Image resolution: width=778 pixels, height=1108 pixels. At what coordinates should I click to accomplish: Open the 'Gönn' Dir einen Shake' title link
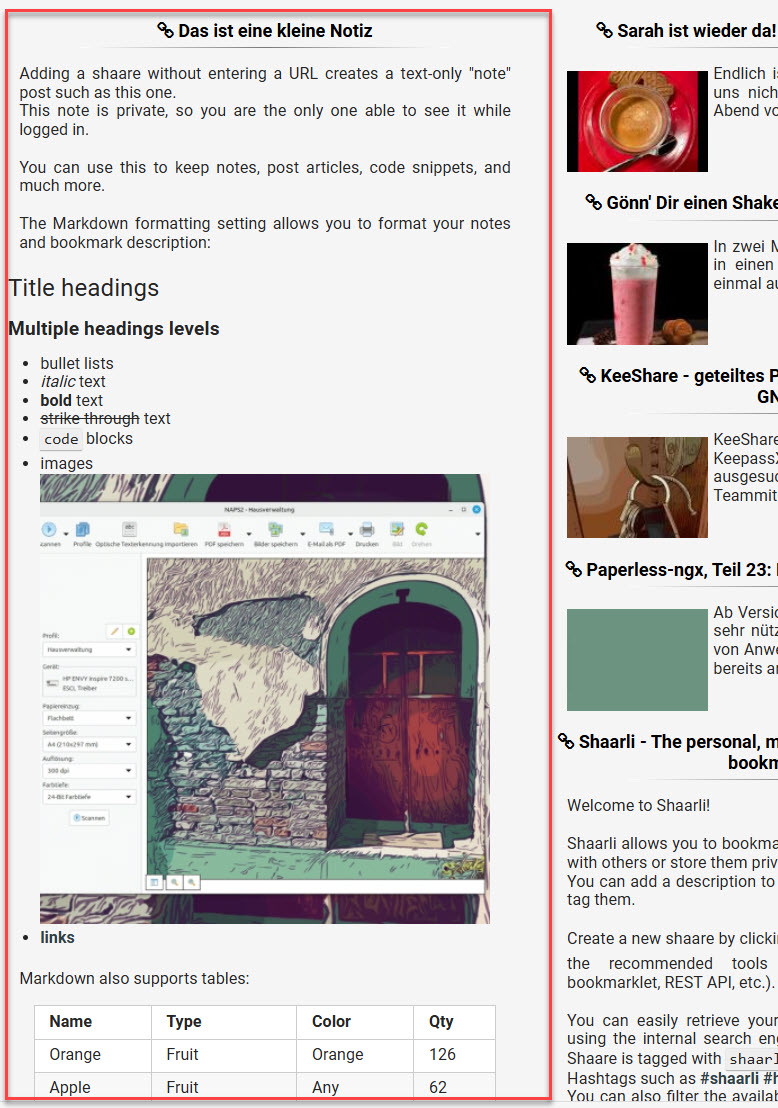tap(691, 203)
